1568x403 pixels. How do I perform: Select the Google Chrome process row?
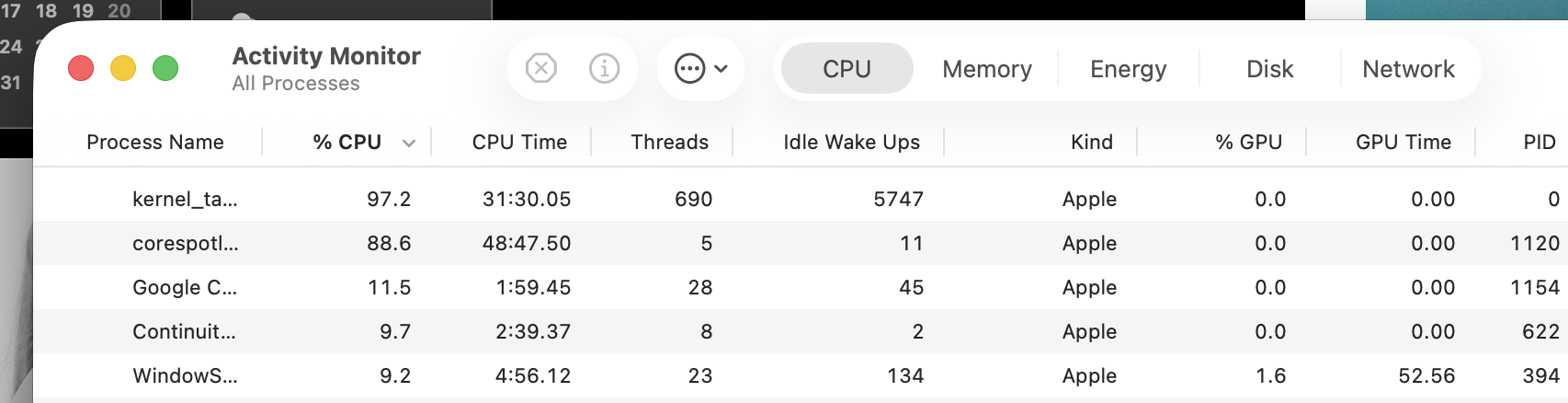[185, 287]
